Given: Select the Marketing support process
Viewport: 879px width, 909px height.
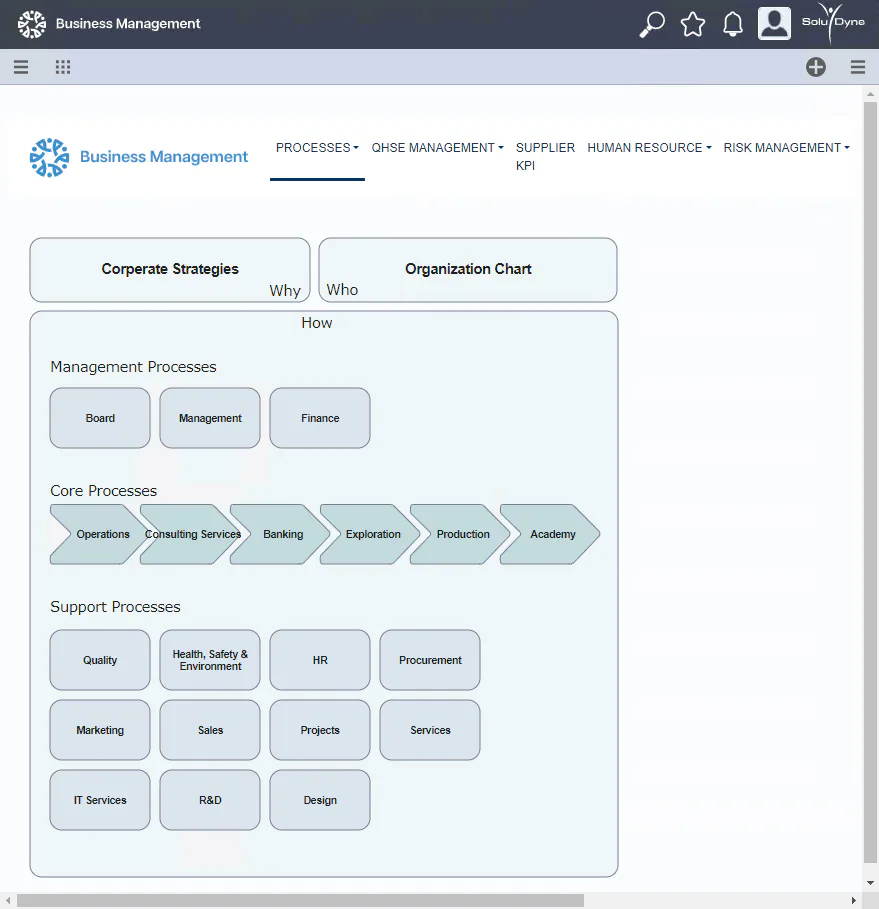Looking at the screenshot, I should [x=100, y=730].
